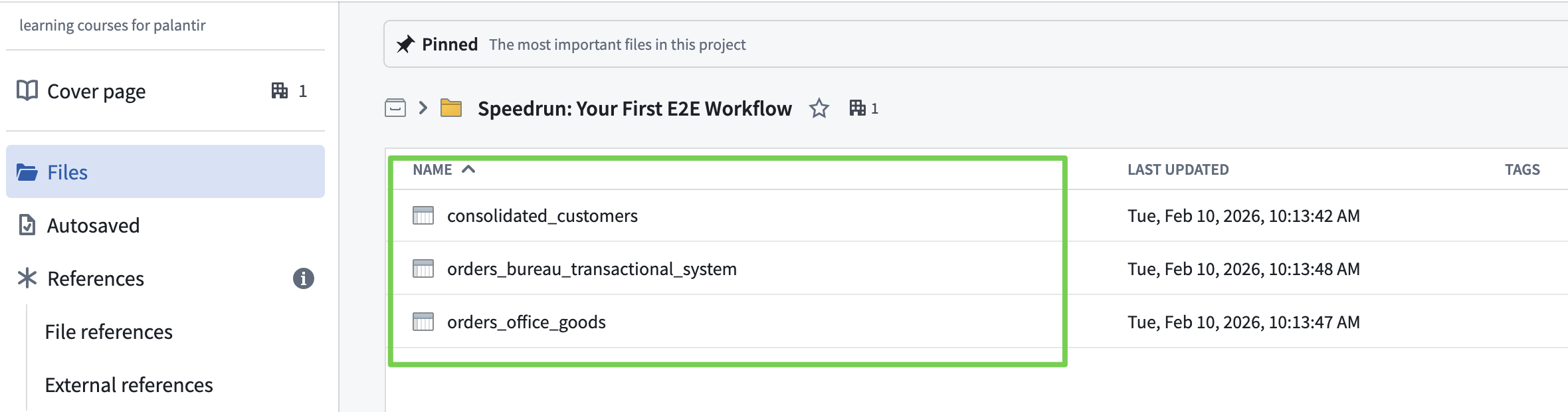Open the Cover page item
The image size is (1568, 412).
(x=96, y=92)
